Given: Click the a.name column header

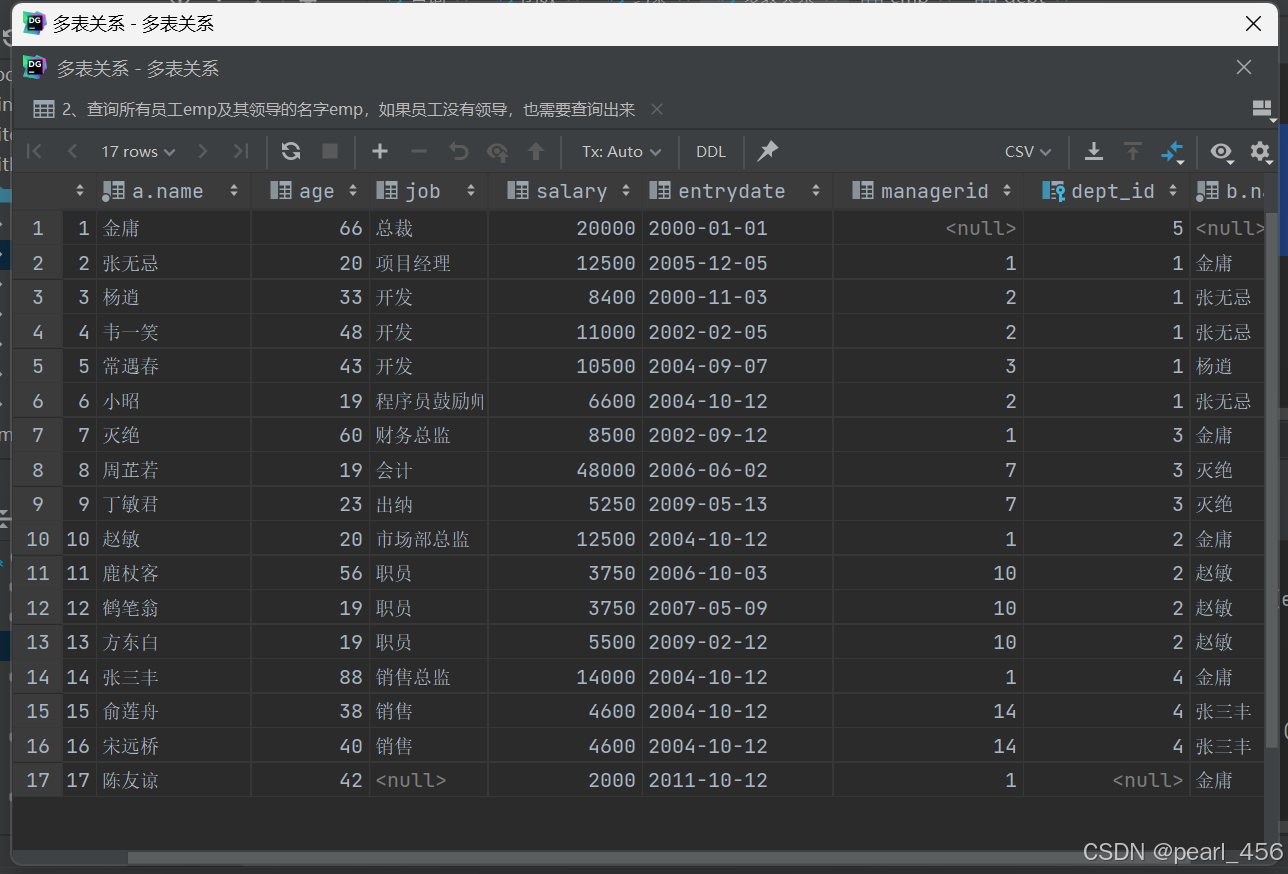Looking at the screenshot, I should (167, 191).
